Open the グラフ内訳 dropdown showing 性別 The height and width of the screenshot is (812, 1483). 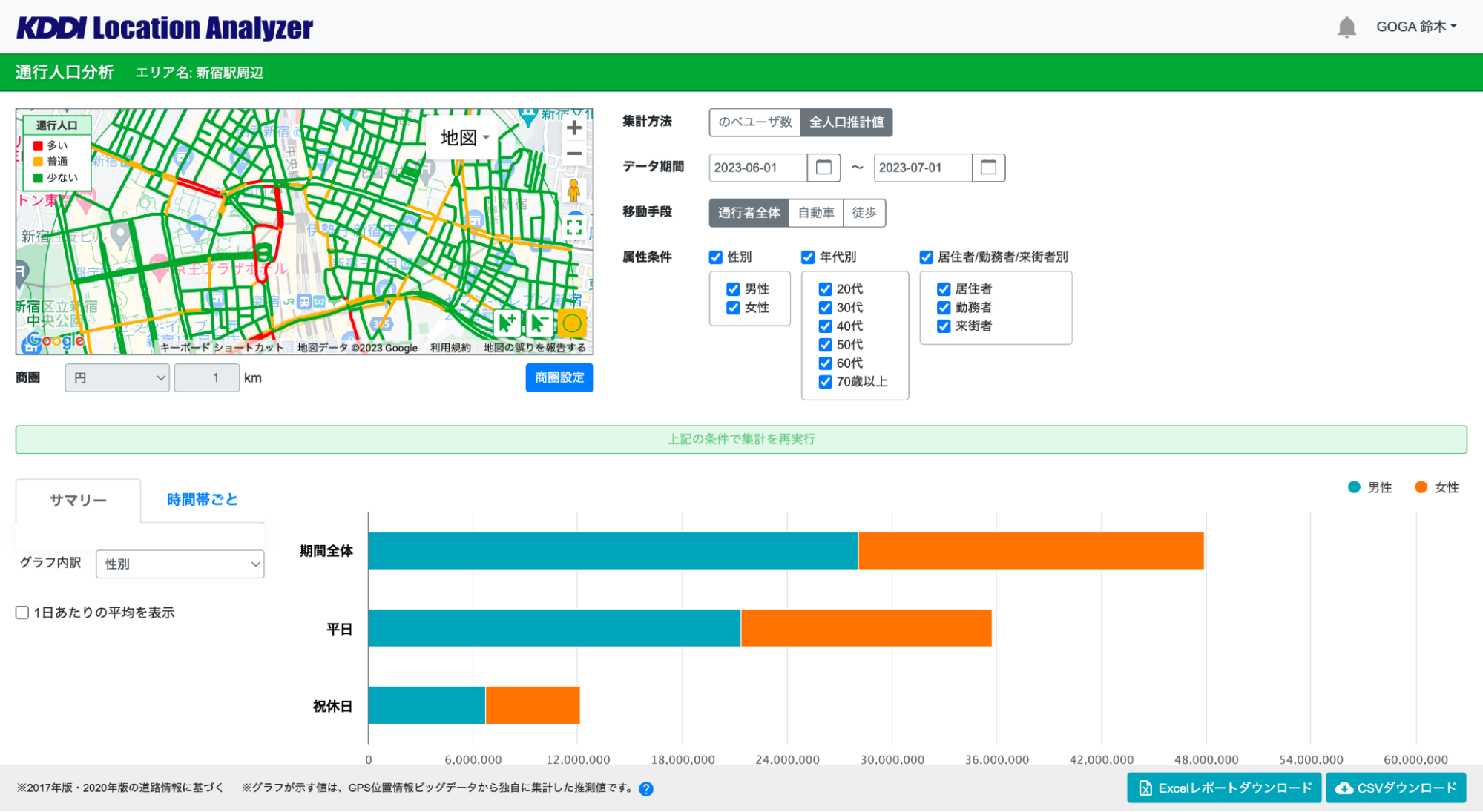point(180,564)
